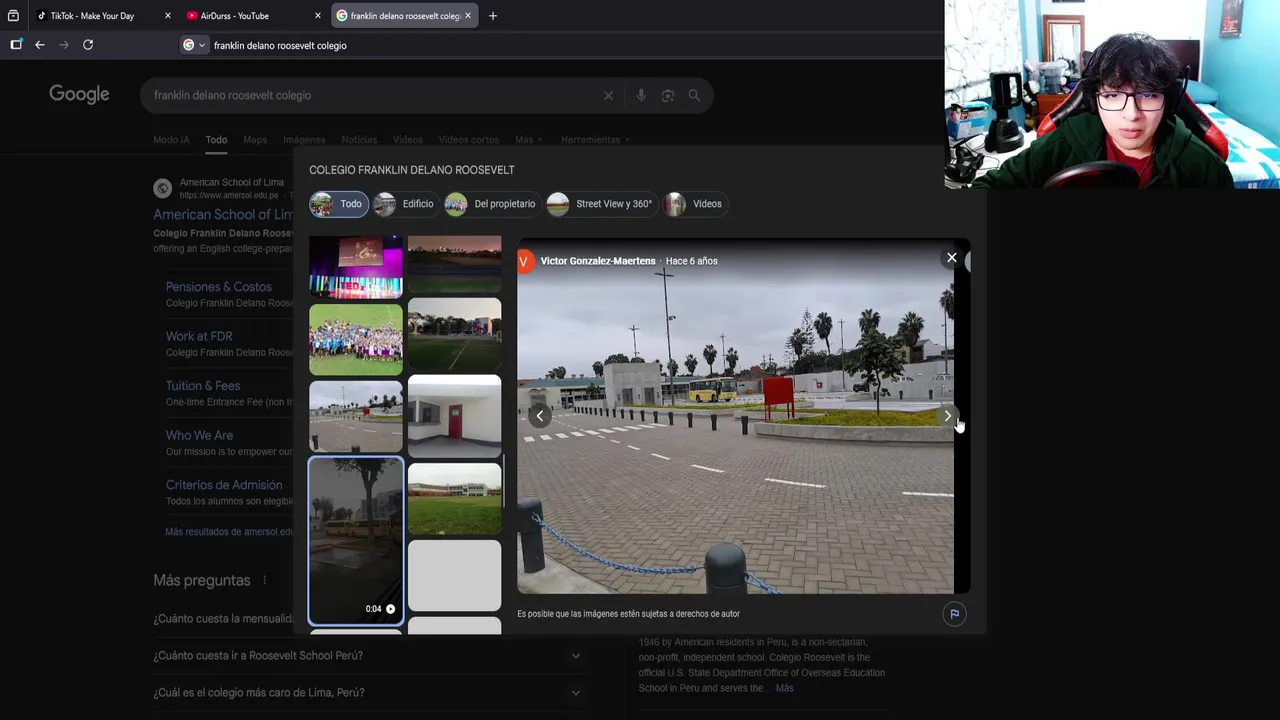1280x720 pixels.
Task: Close the photo viewer with X
Action: (952, 258)
